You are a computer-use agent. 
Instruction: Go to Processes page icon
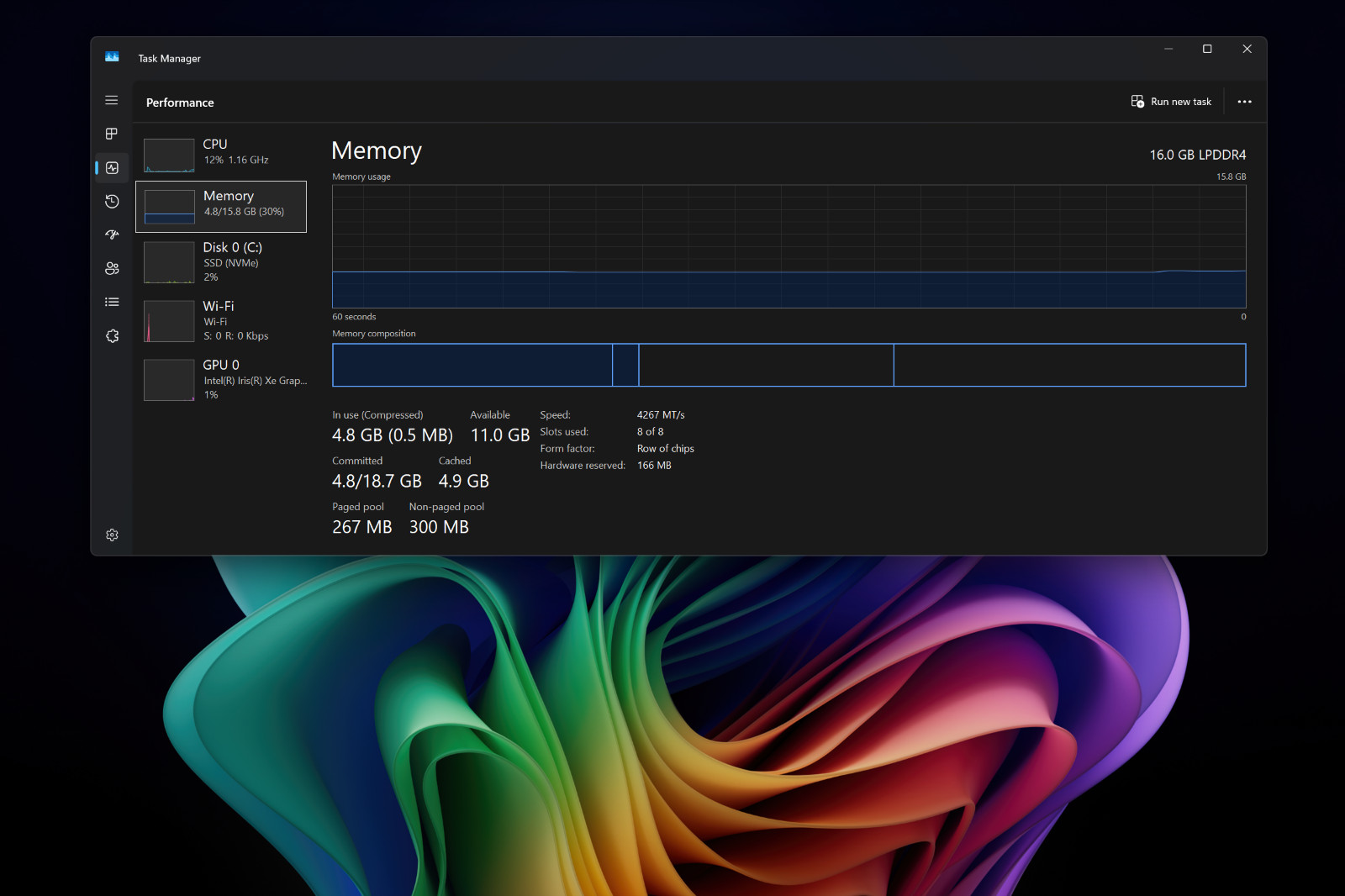pyautogui.click(x=112, y=134)
